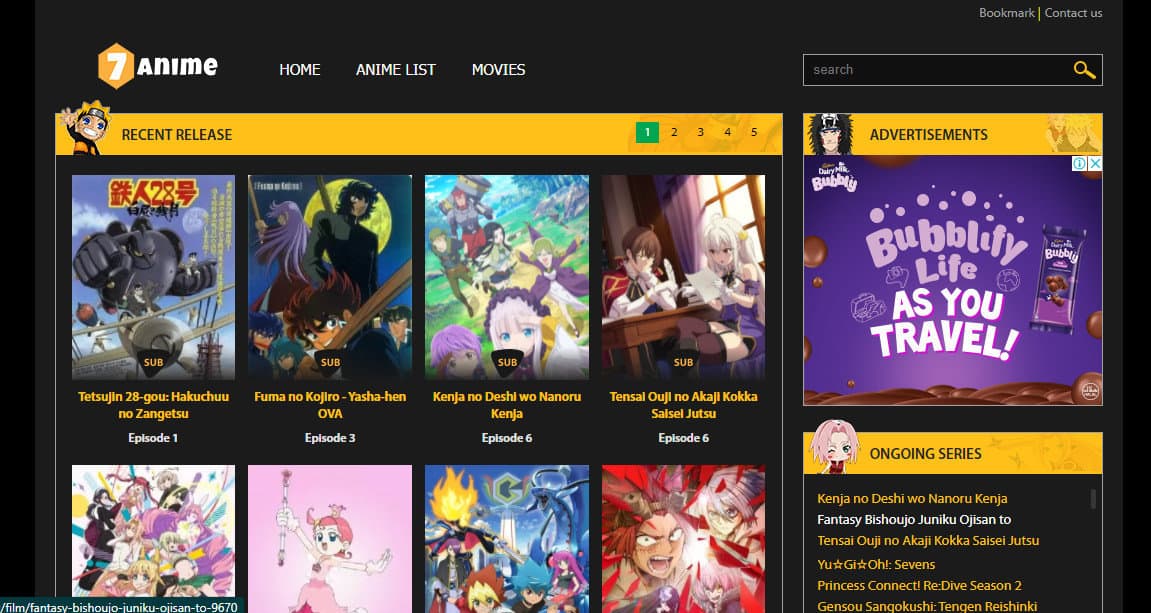Image resolution: width=1151 pixels, height=613 pixels.
Task: Select page 1 of recent releases
Action: pos(647,133)
